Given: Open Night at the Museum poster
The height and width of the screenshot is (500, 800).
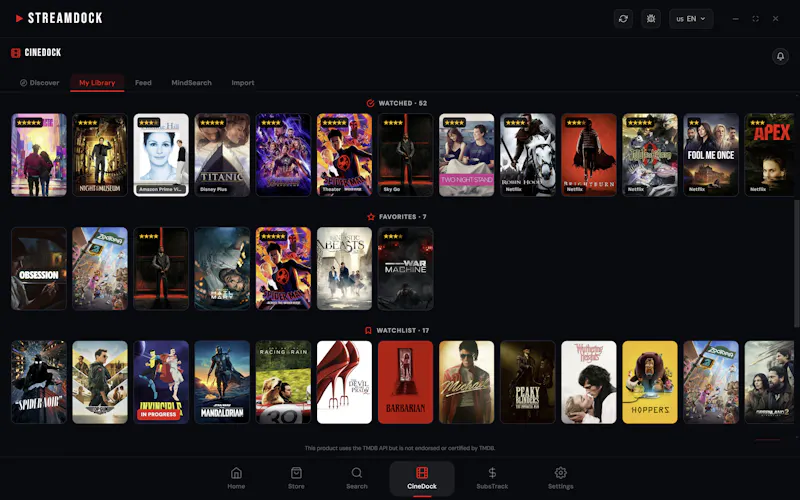Looking at the screenshot, I should (x=100, y=155).
